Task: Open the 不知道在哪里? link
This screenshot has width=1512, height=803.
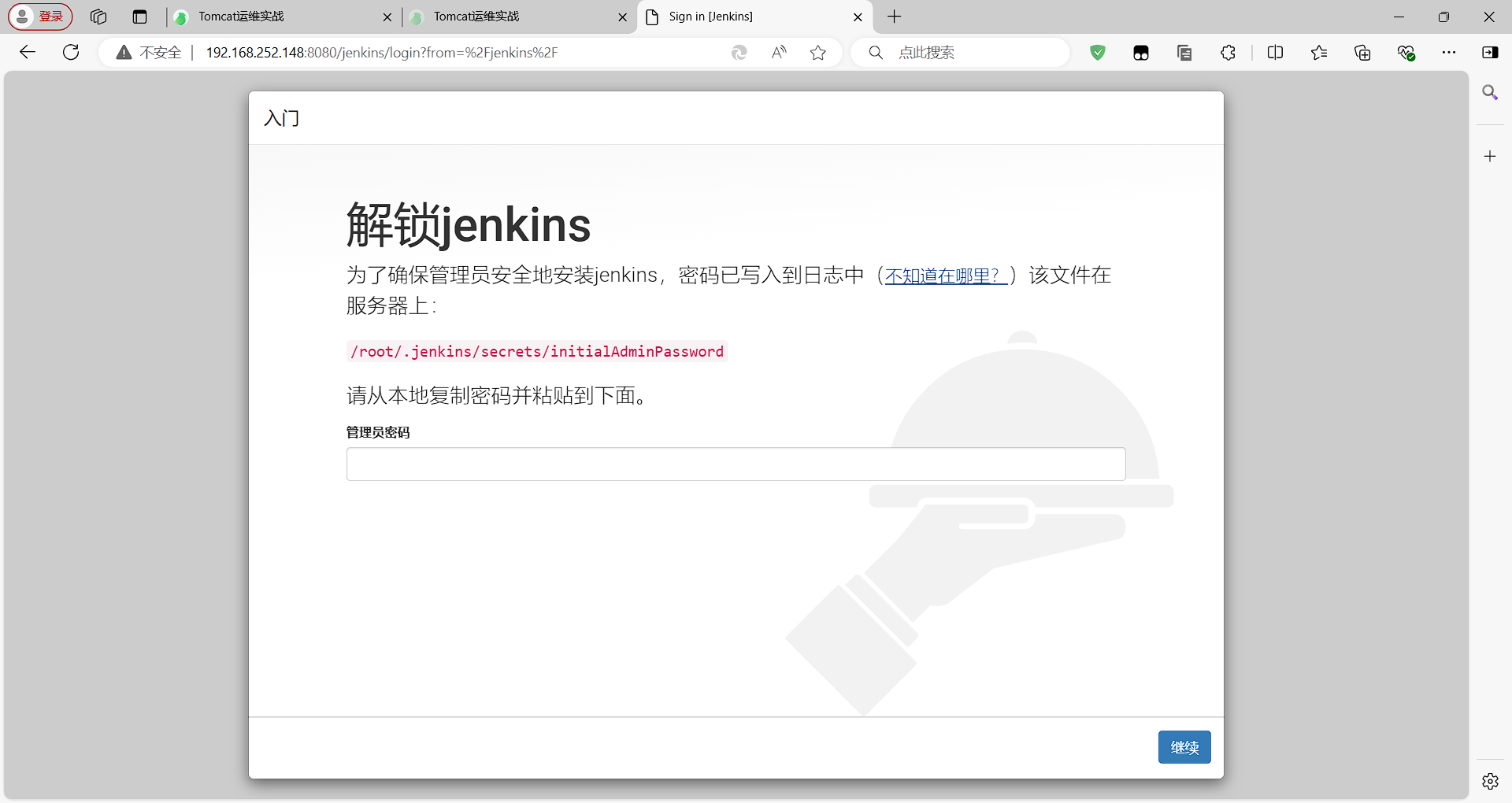Action: click(946, 276)
